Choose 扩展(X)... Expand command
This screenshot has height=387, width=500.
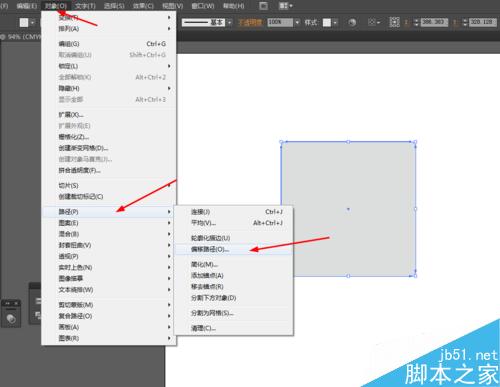pyautogui.click(x=109, y=115)
